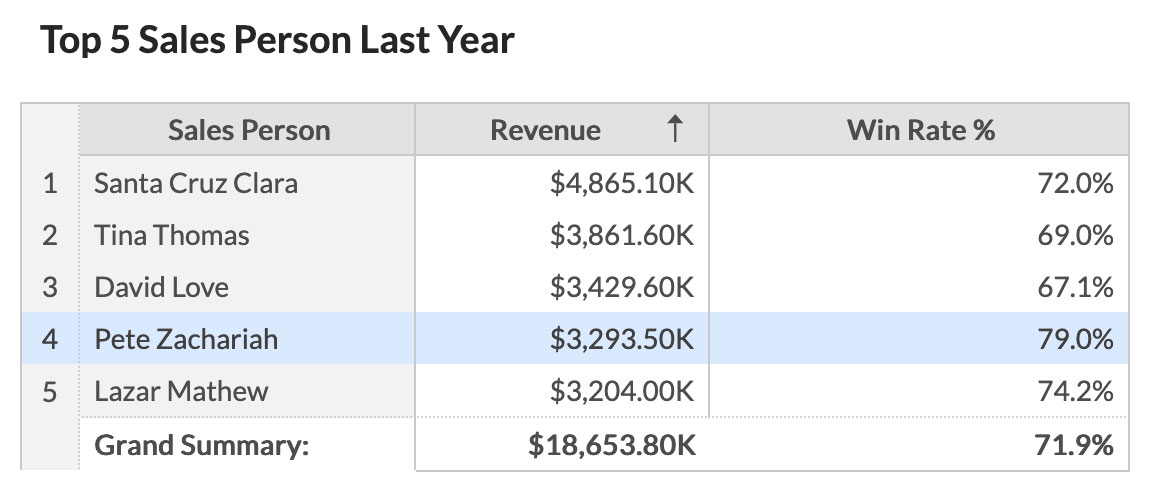Click the $4,865.10K revenue cell
The image size is (1150, 497).
[621, 184]
